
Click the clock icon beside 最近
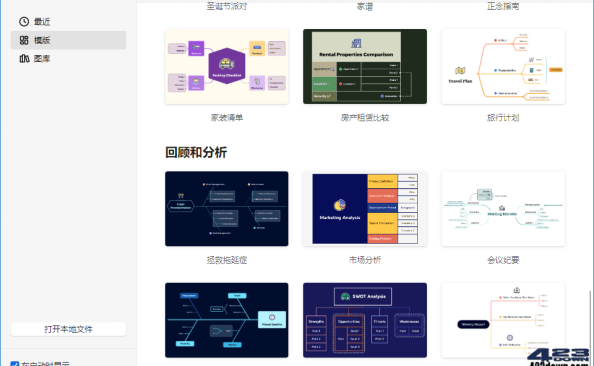click(24, 22)
